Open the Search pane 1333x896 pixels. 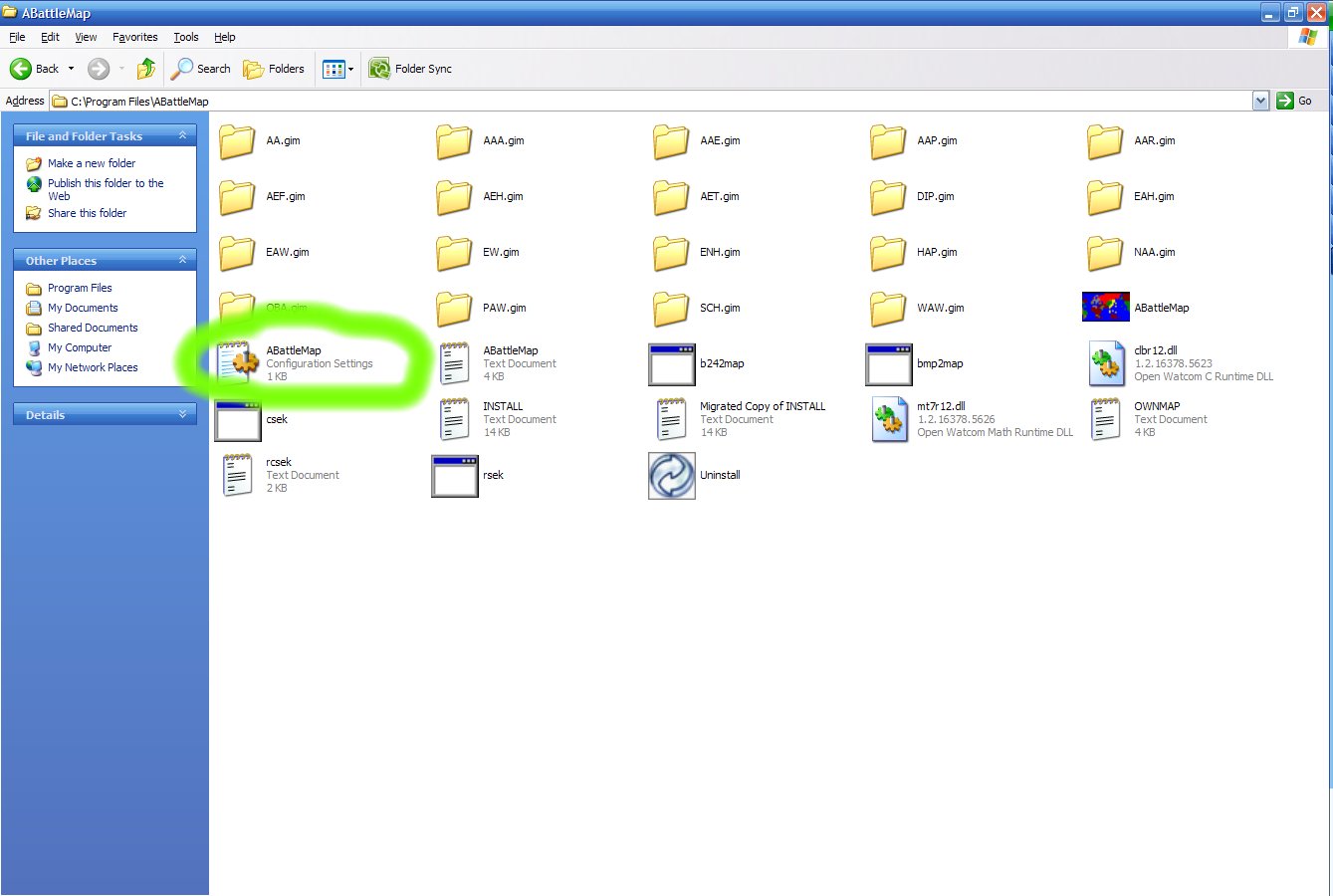201,69
